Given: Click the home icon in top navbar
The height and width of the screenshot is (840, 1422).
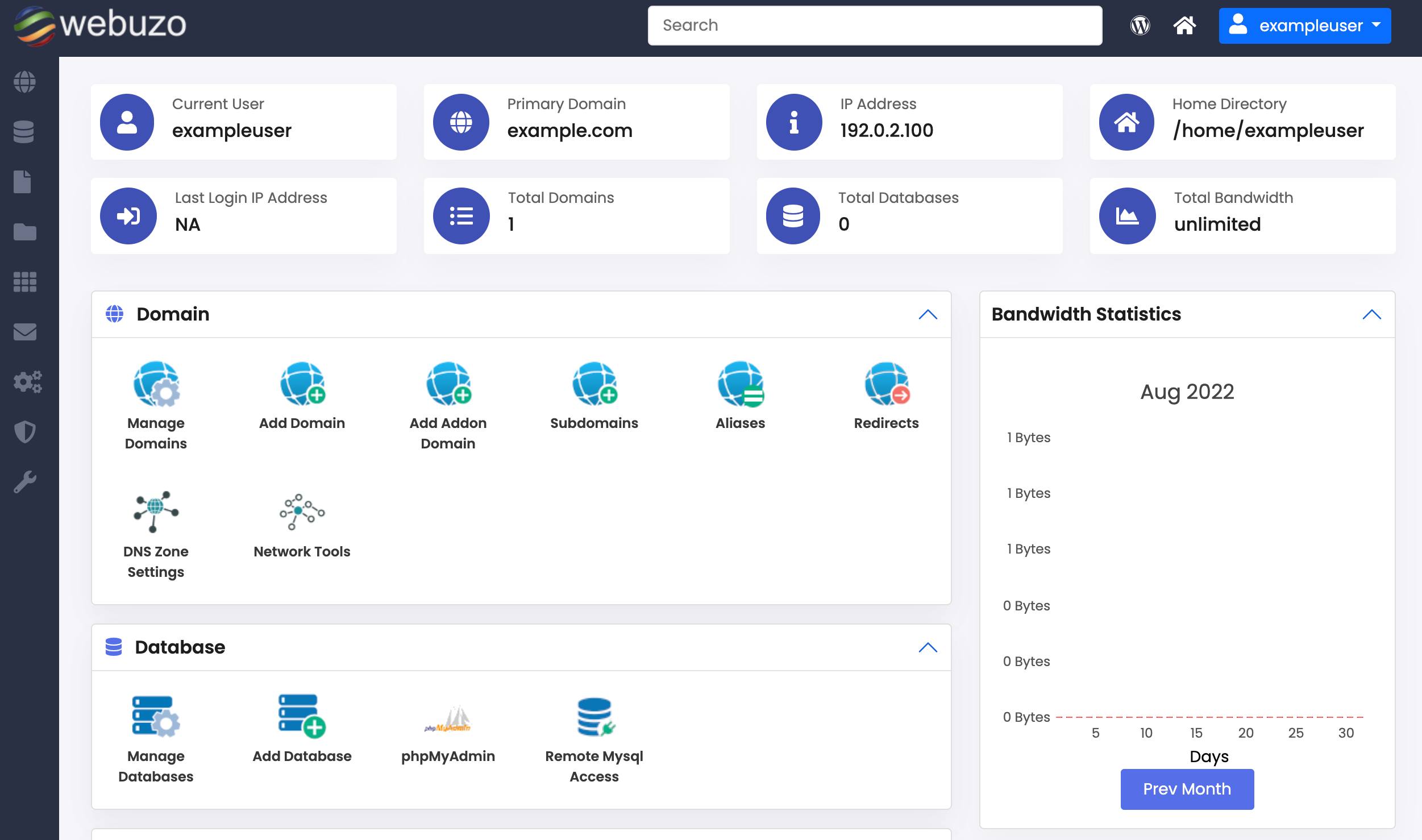Looking at the screenshot, I should 1183,25.
